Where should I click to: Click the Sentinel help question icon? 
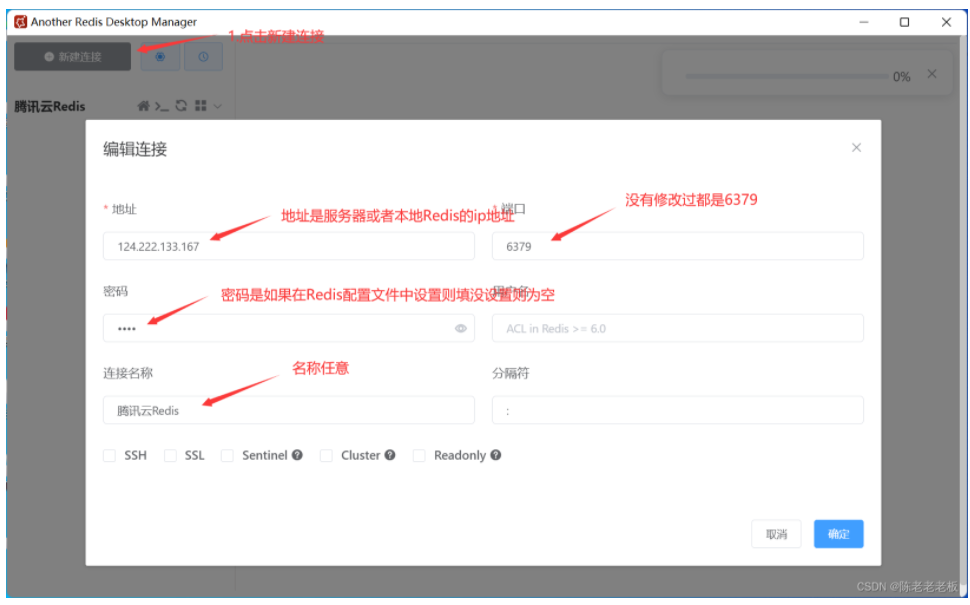tap(296, 455)
